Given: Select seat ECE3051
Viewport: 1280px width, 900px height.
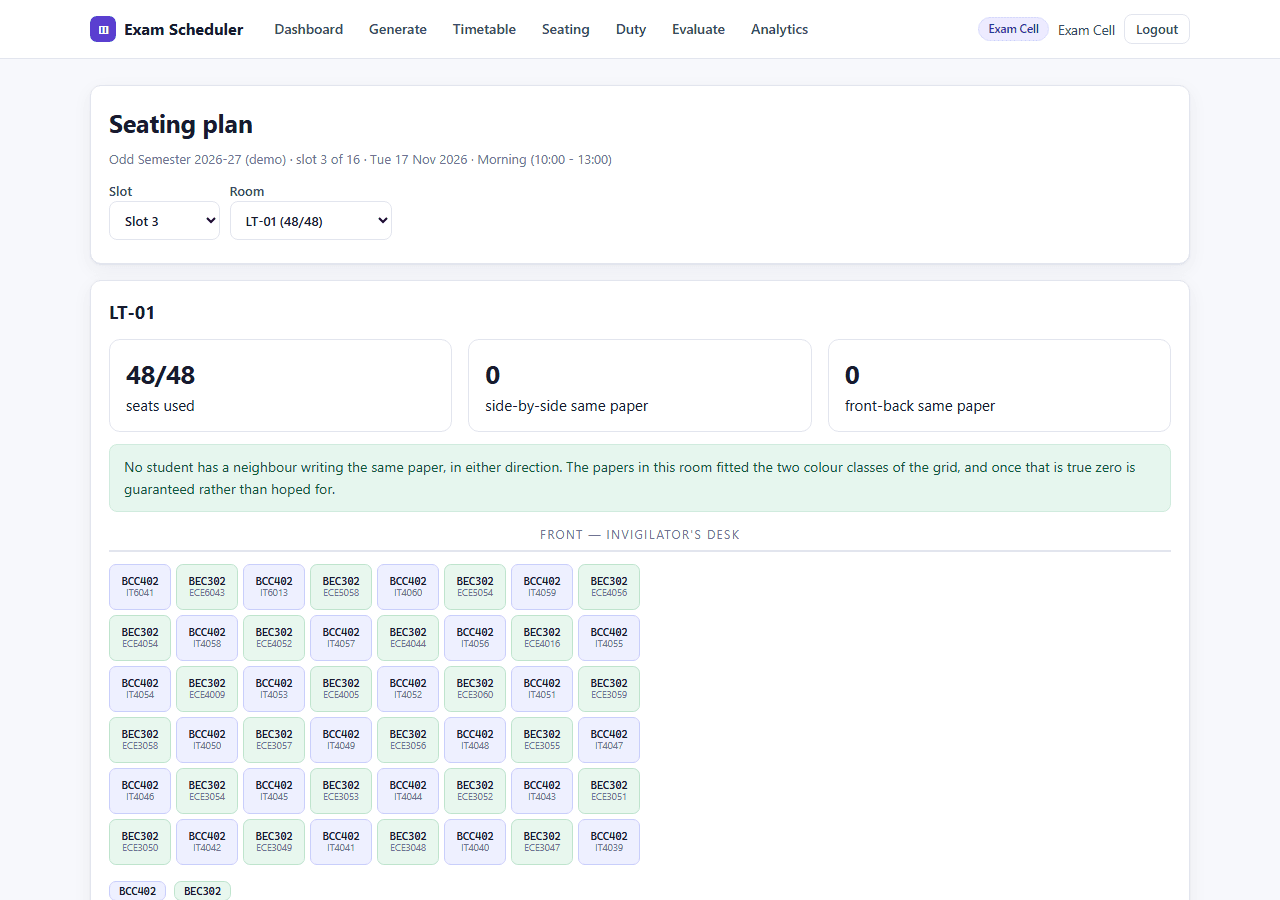Looking at the screenshot, I should click(609, 791).
